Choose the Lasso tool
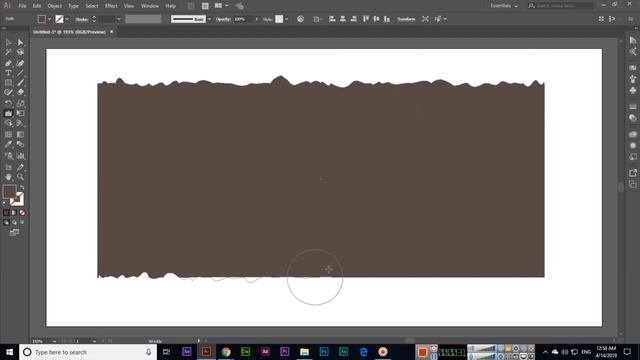 coord(20,52)
